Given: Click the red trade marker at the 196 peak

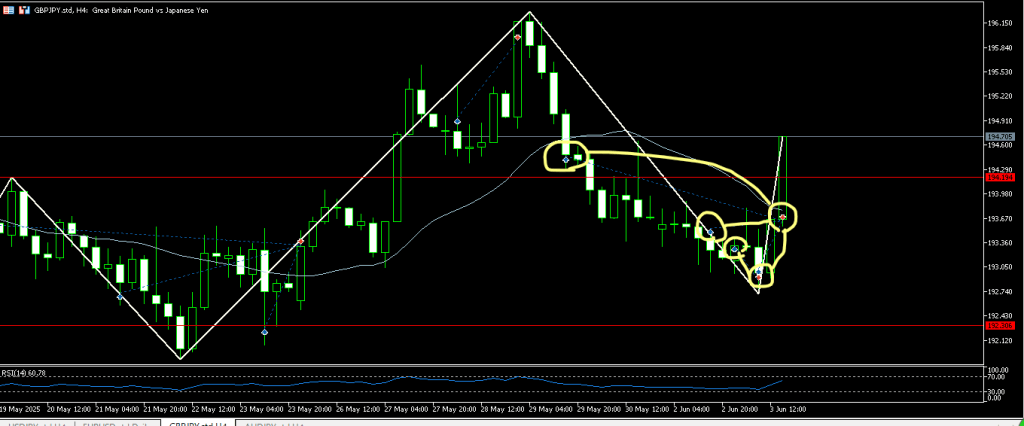Looking at the screenshot, I should tap(517, 37).
